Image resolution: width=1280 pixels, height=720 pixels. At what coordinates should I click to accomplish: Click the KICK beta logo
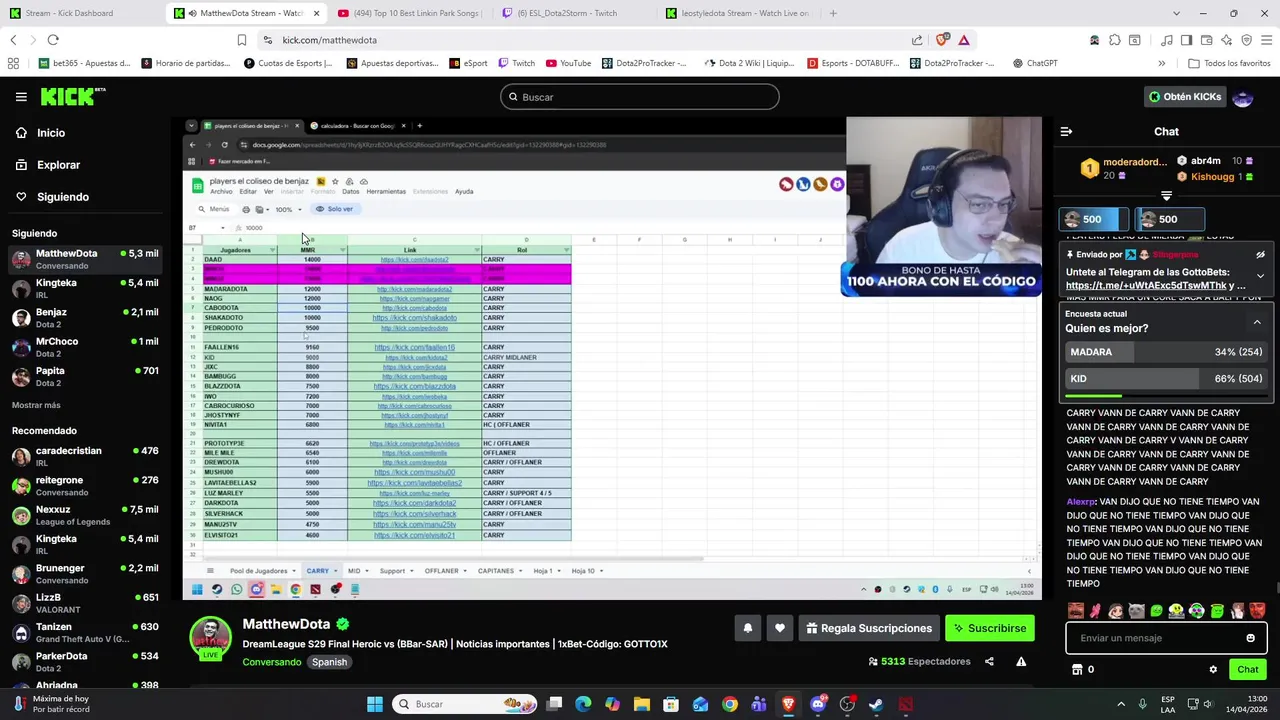(73, 97)
